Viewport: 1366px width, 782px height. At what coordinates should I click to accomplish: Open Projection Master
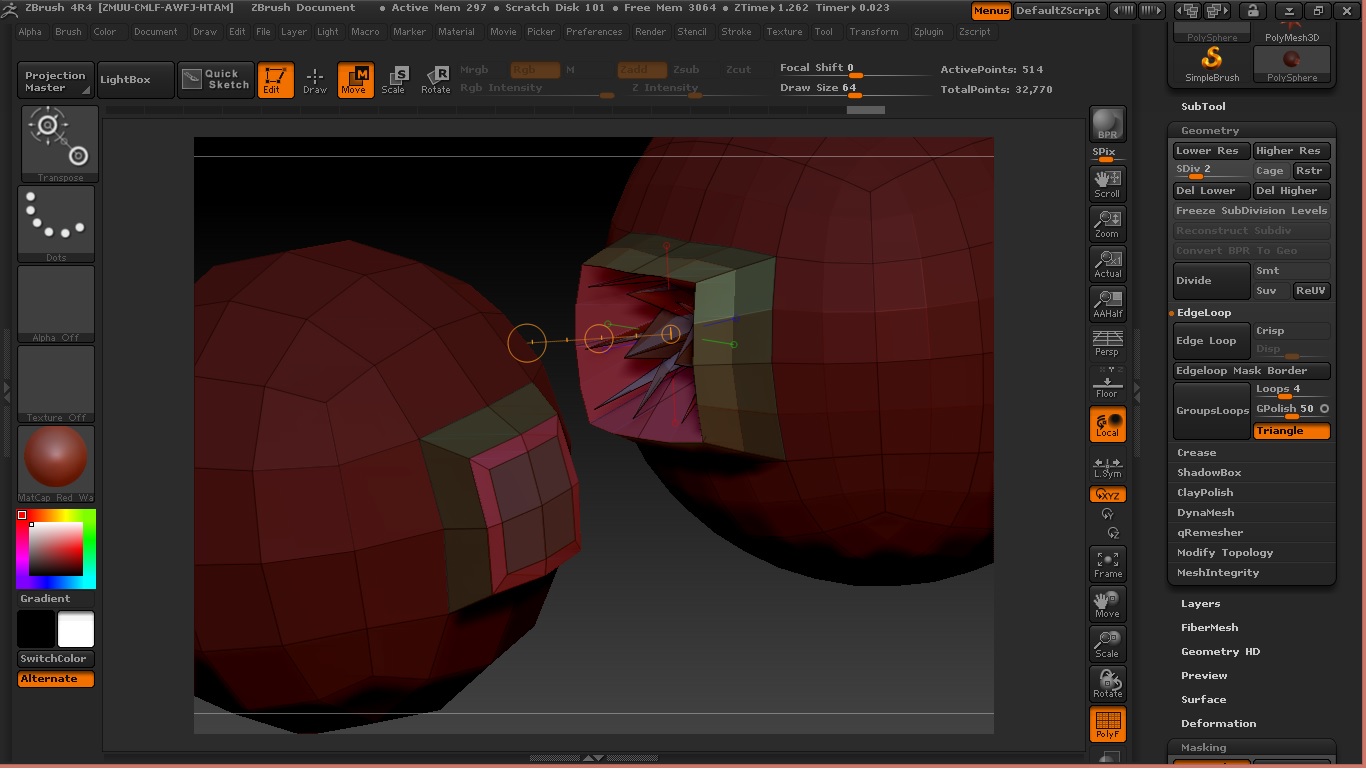56,80
